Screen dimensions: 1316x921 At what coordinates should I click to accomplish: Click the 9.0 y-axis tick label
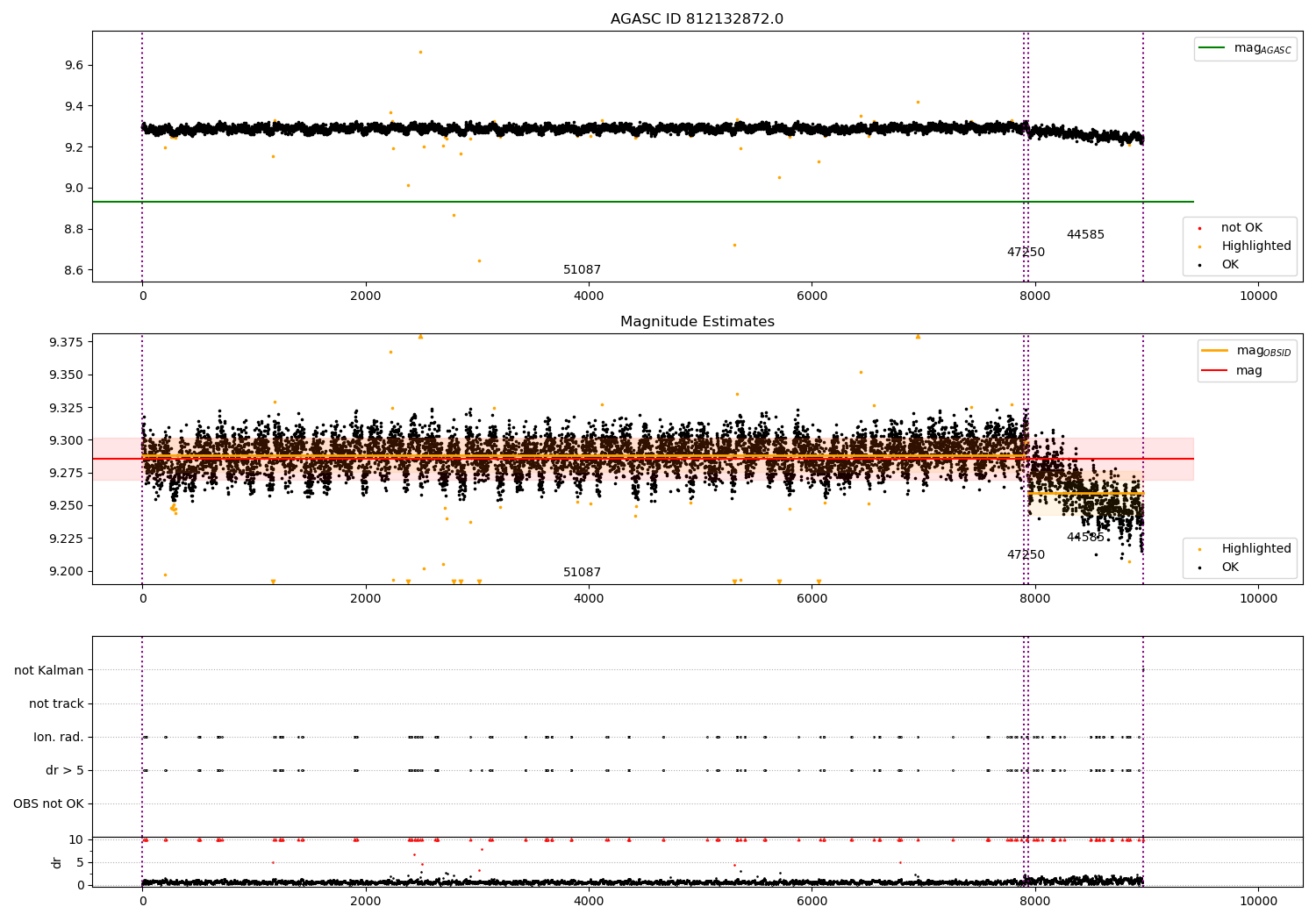74,189
